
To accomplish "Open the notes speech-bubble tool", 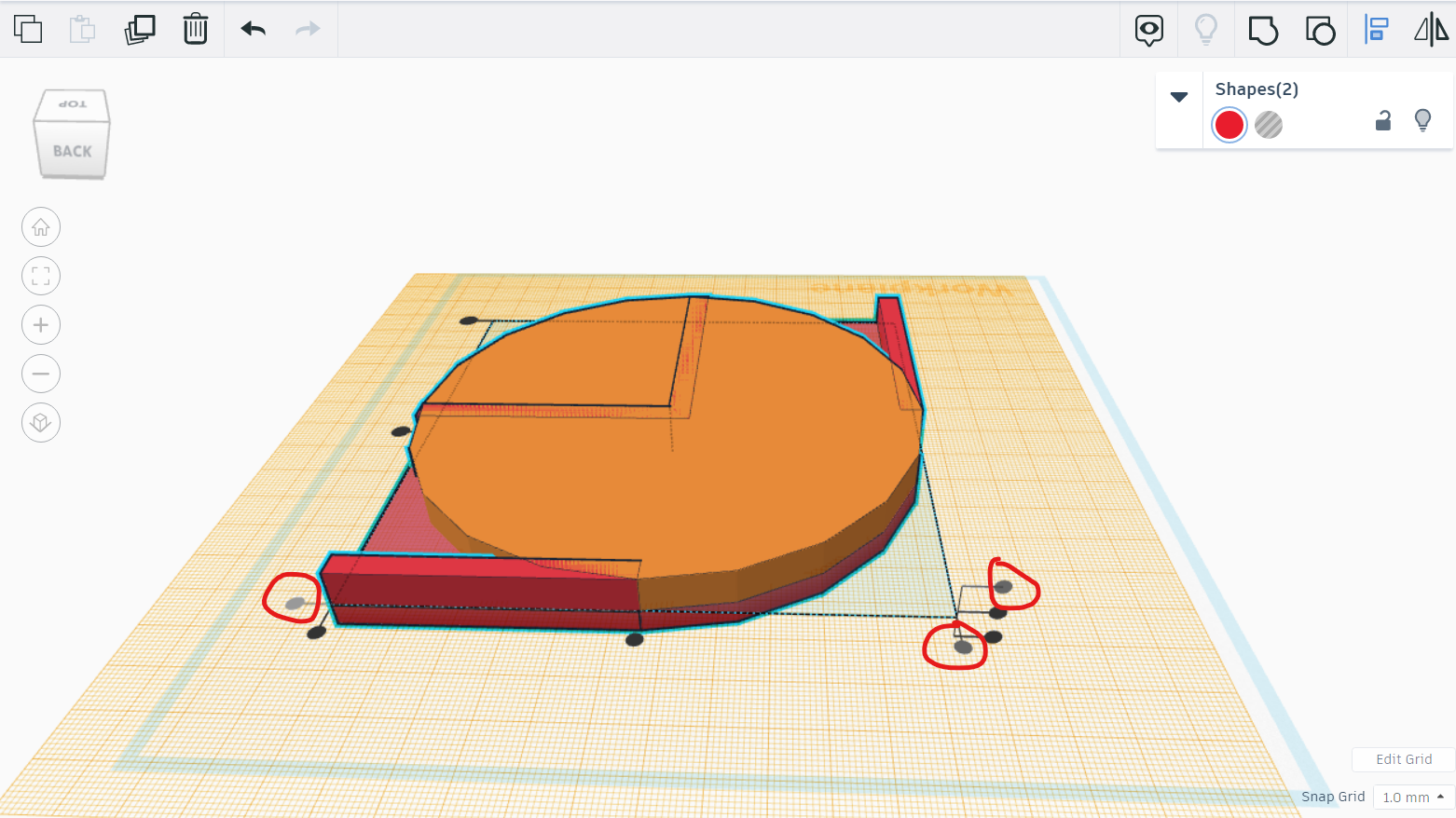I will pyautogui.click(x=1149, y=30).
